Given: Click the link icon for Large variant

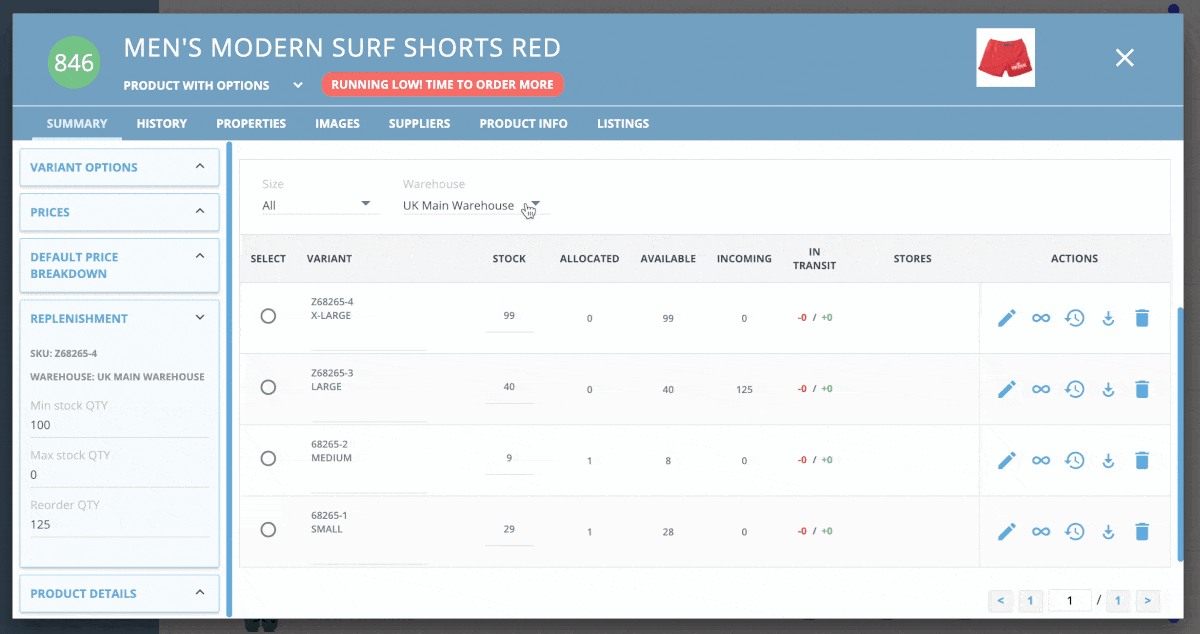Looking at the screenshot, I should point(1041,389).
